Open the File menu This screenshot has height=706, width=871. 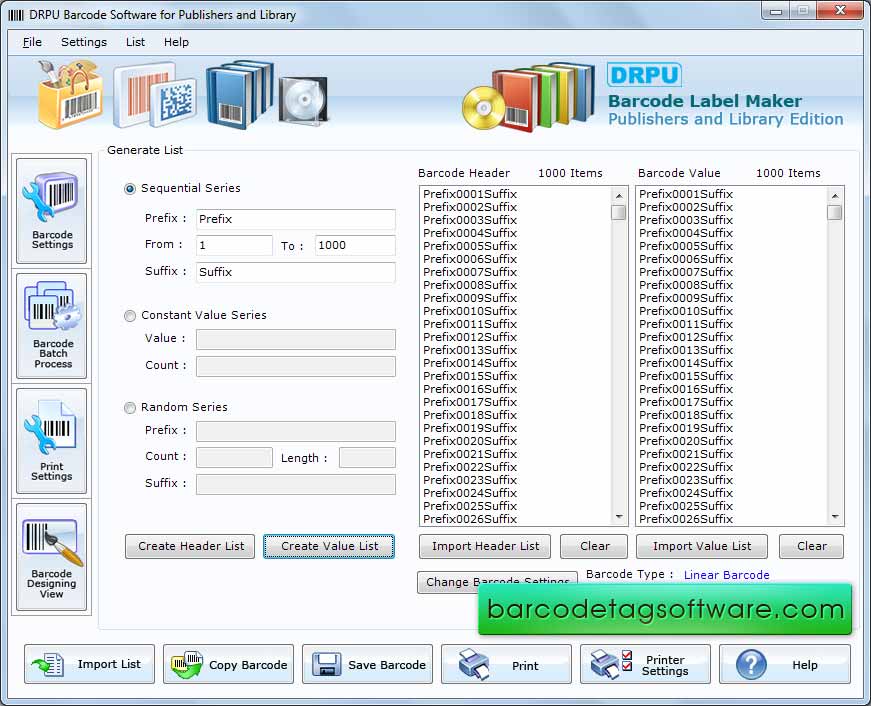(x=32, y=42)
